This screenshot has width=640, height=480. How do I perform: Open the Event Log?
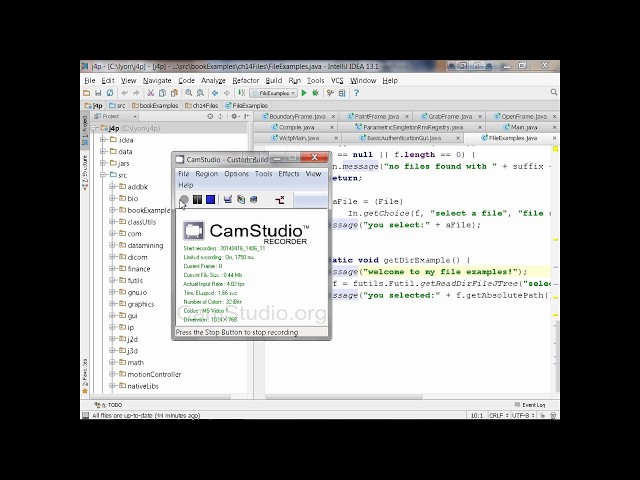click(530, 405)
